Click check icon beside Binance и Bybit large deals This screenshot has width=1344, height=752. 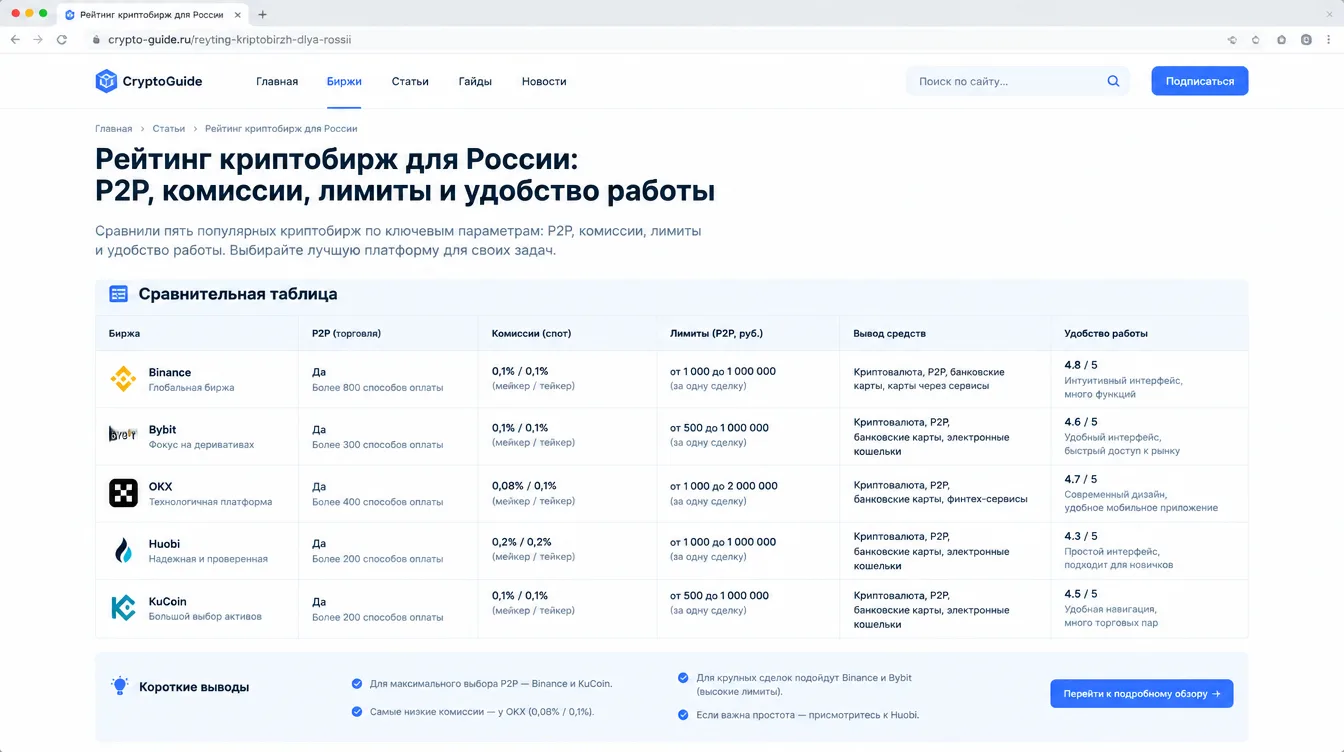(x=683, y=678)
